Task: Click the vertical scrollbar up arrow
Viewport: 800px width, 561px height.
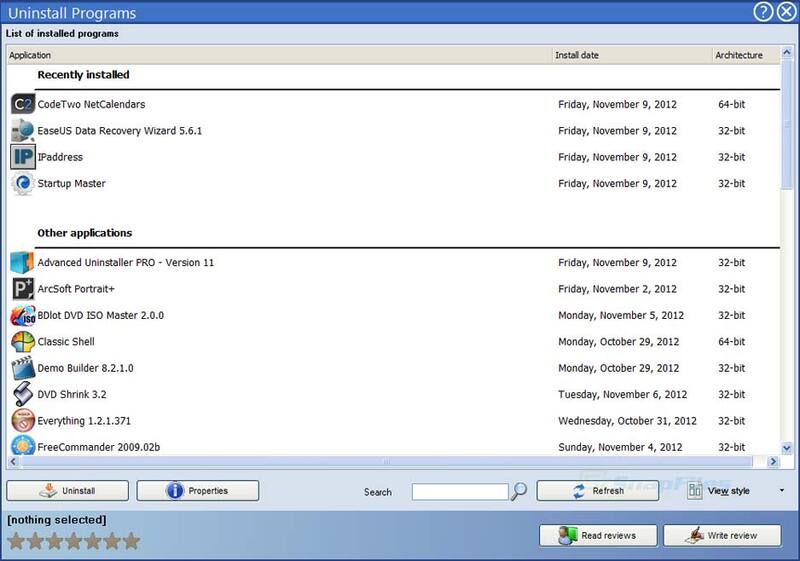Action: pos(786,53)
